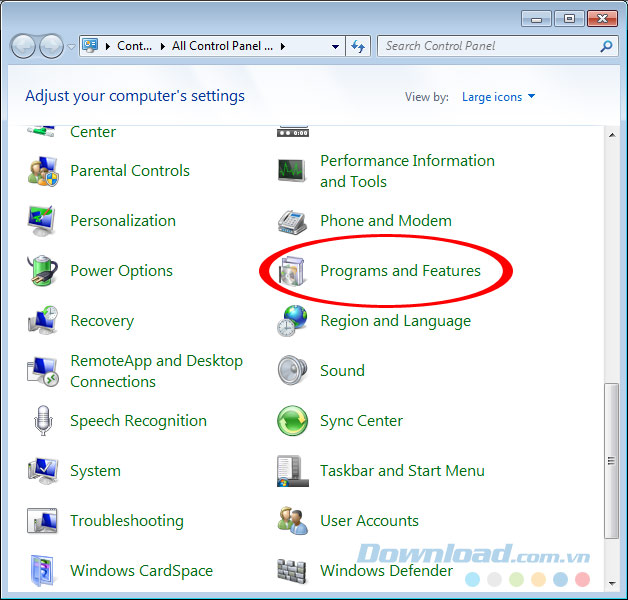Select the Cont... breadcrumb segment

pos(135,46)
